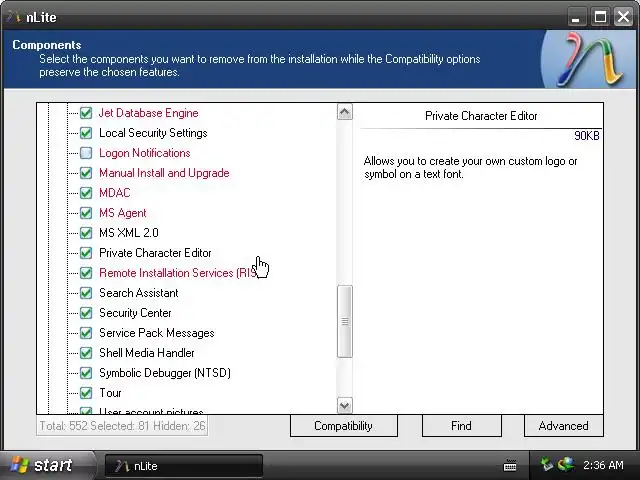Image resolution: width=640 pixels, height=480 pixels.
Task: Select the Manual Install and Upgrade label
Action: pos(164,173)
